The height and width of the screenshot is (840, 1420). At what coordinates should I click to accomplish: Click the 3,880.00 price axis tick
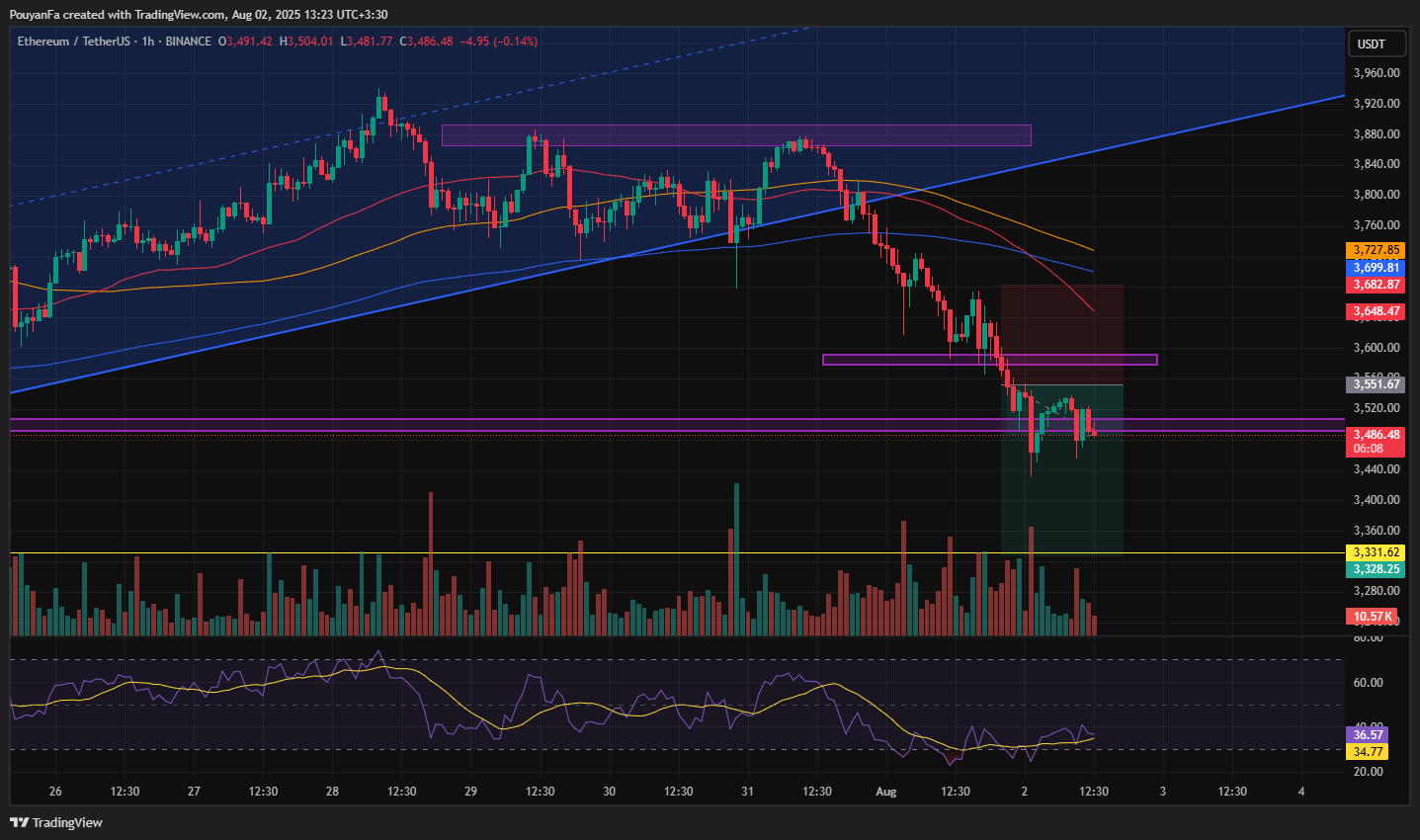[x=1377, y=134]
